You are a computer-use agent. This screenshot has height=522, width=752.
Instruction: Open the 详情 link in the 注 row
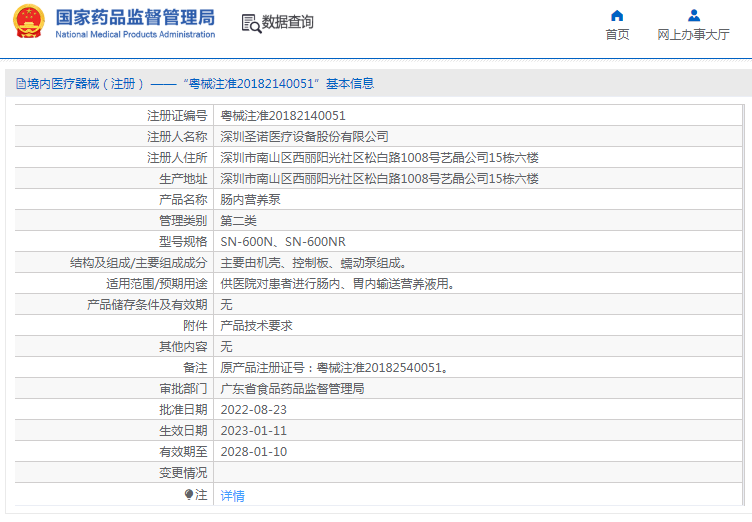coord(232,495)
